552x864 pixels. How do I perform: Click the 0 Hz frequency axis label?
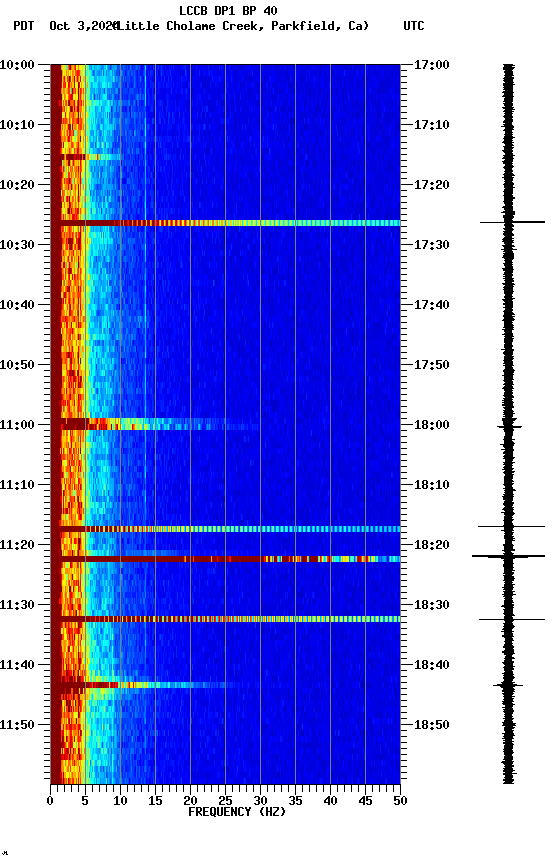(x=50, y=801)
